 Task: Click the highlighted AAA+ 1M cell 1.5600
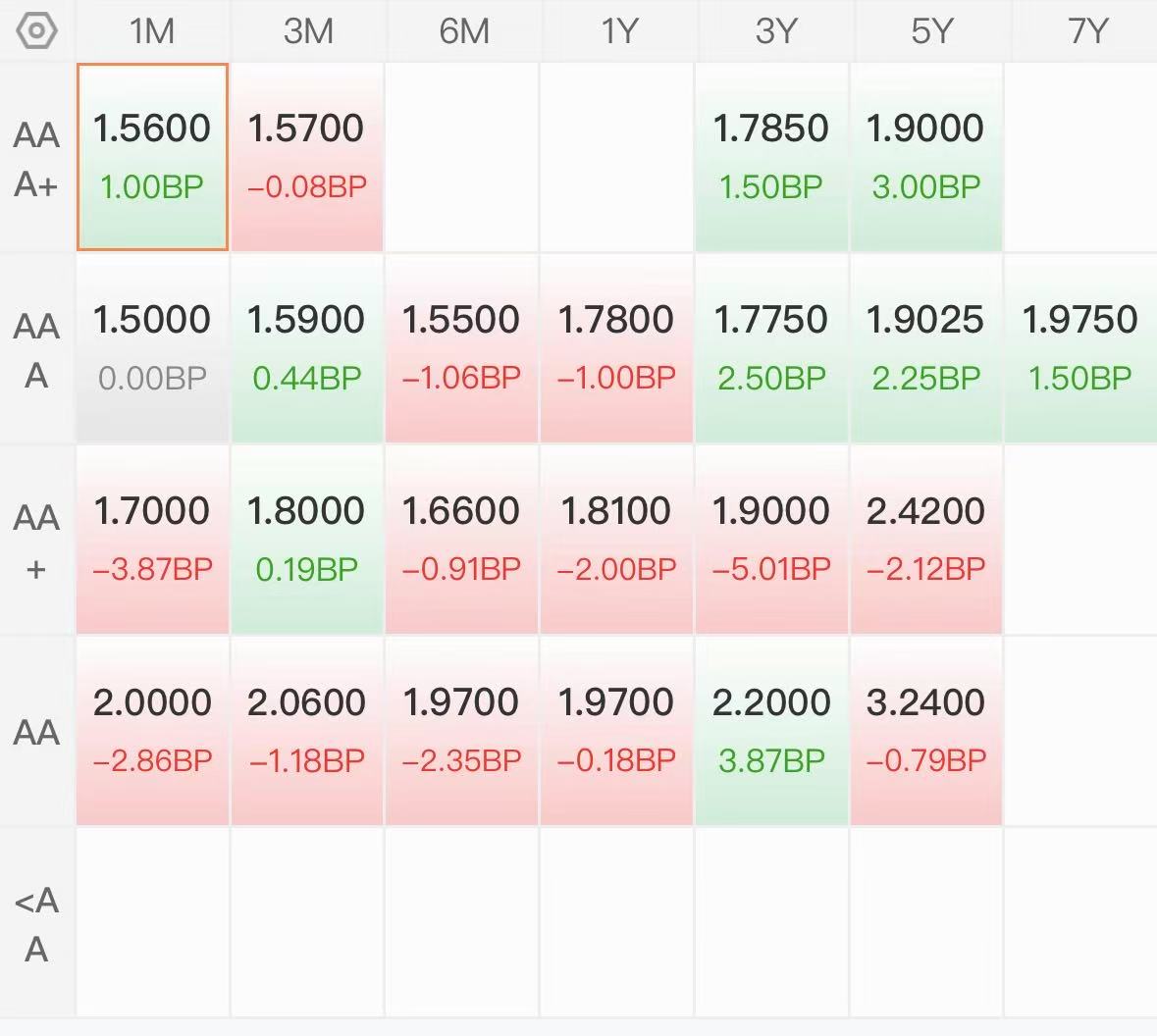pos(153,157)
